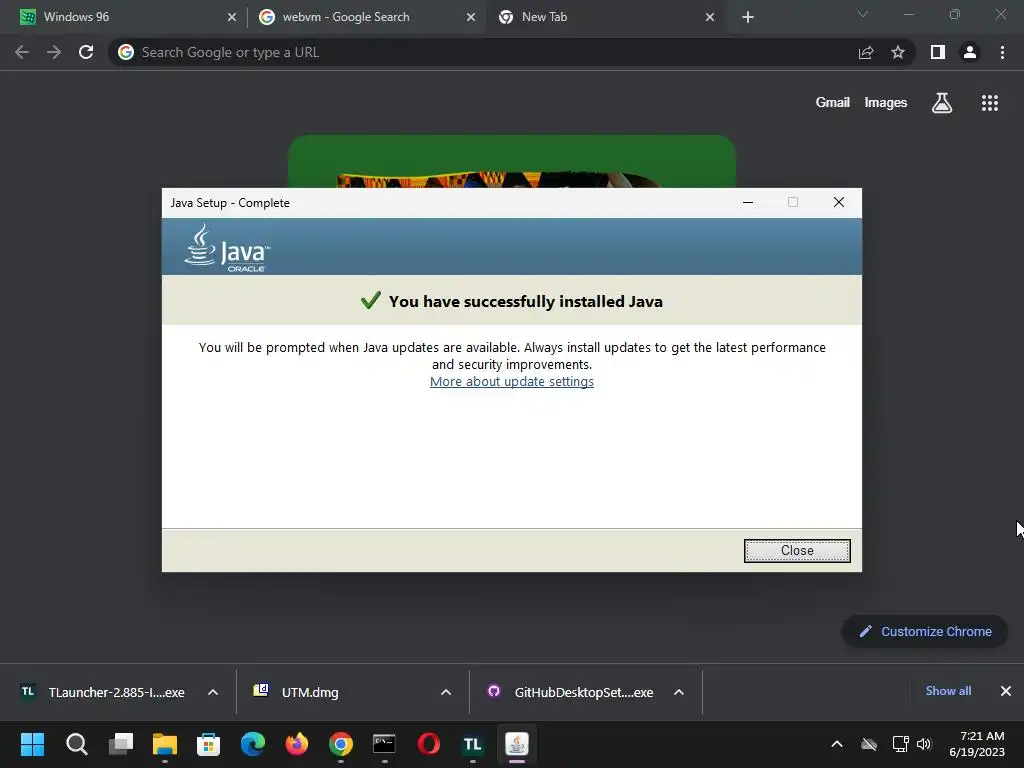Show all downloads
Viewport: 1024px width, 768px height.
(948, 691)
